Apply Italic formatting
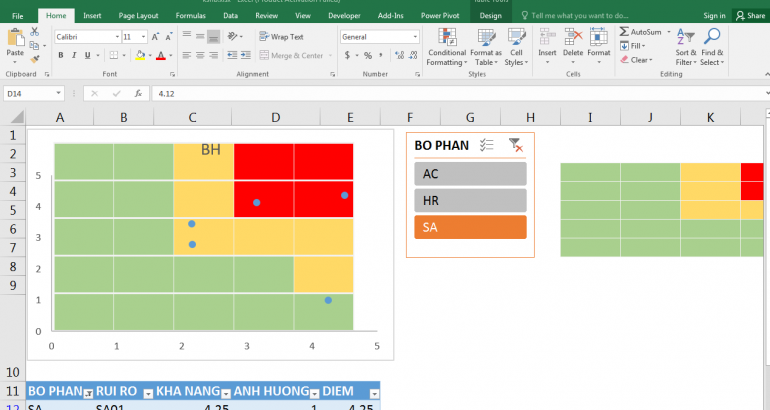The width and height of the screenshot is (770, 410). (74, 55)
